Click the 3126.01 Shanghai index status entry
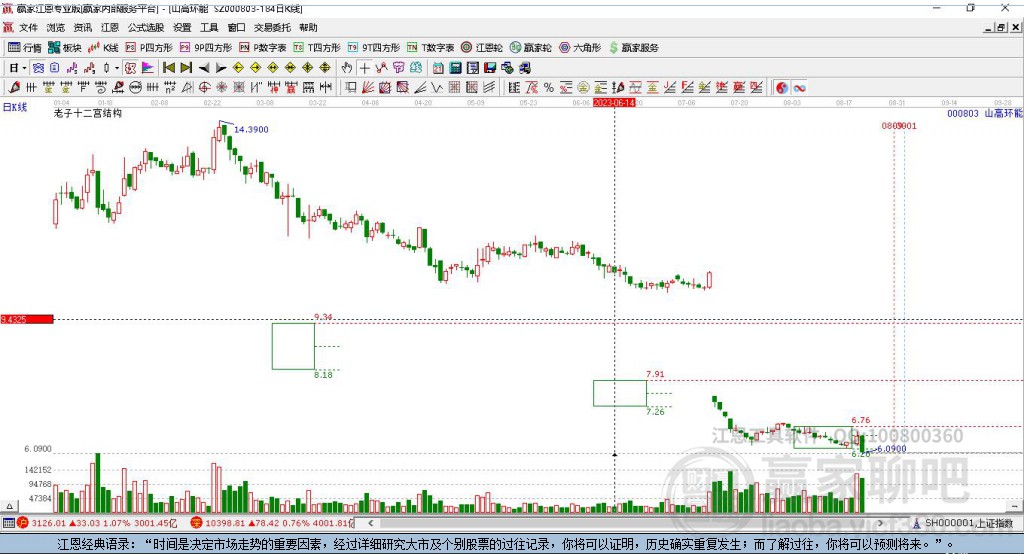 tap(97, 523)
